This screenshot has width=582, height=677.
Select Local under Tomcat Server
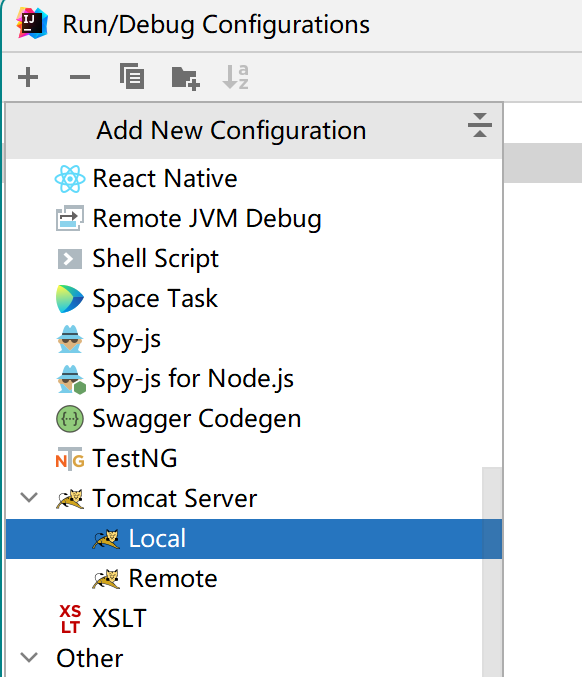point(254,539)
